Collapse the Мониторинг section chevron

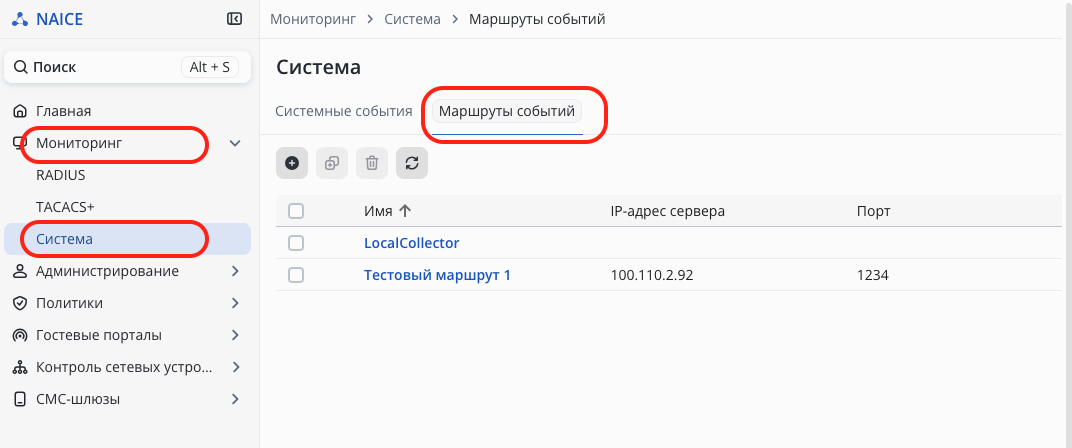point(236,144)
